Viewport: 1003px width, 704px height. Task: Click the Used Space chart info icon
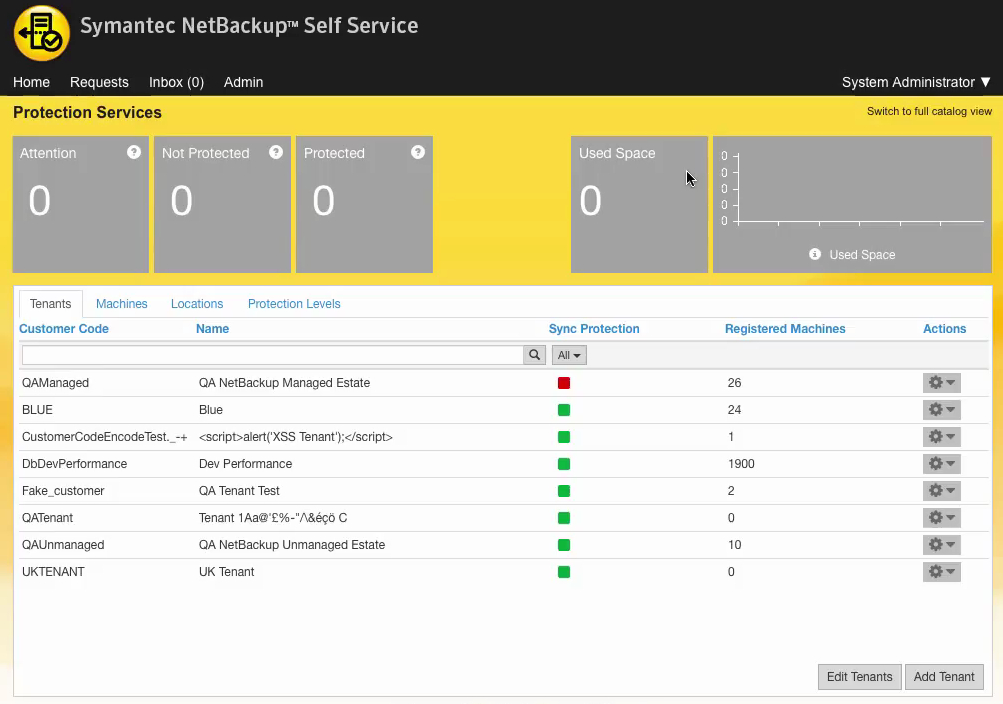tap(815, 254)
